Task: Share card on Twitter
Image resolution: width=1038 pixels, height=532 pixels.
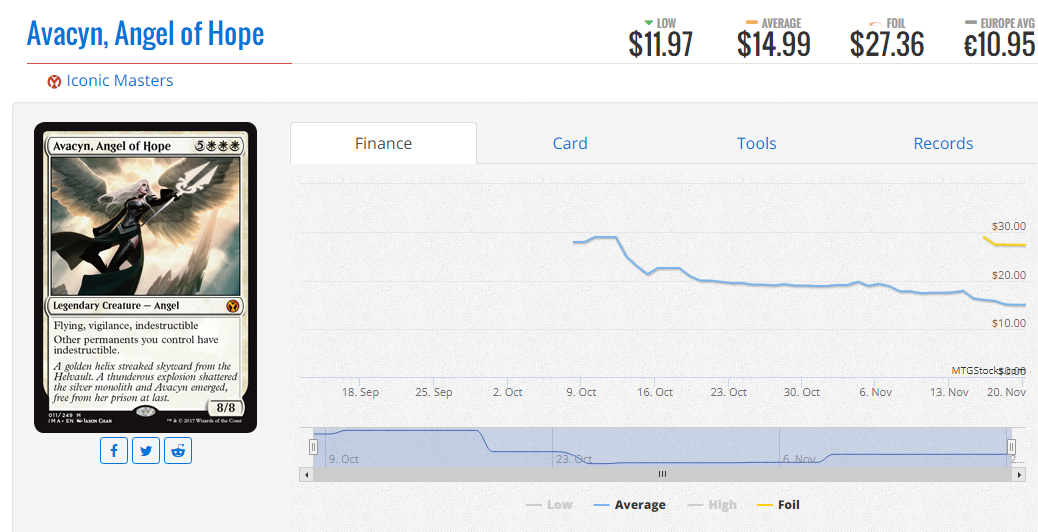Action: tap(146, 451)
